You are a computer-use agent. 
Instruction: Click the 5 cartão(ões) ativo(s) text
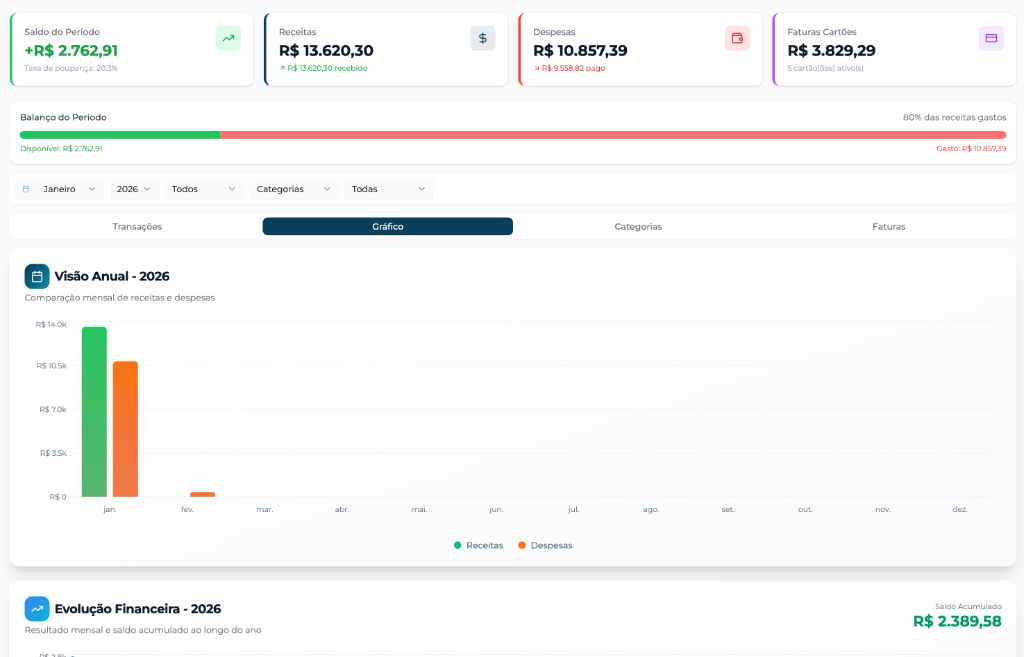point(825,68)
